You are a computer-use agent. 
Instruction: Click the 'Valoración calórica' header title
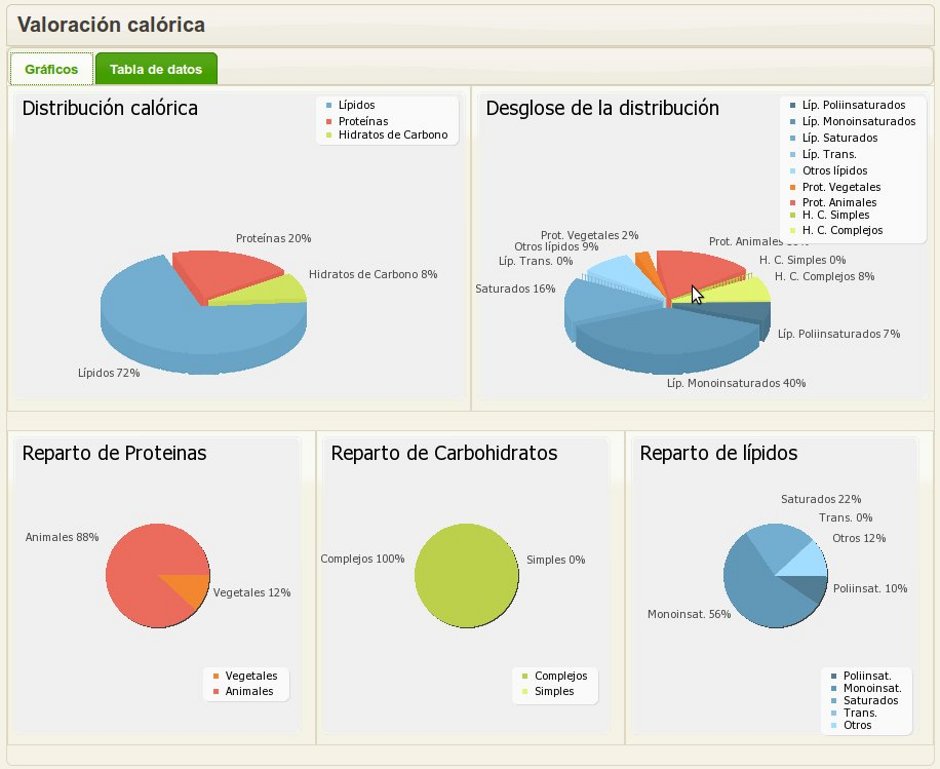pyautogui.click(x=111, y=25)
